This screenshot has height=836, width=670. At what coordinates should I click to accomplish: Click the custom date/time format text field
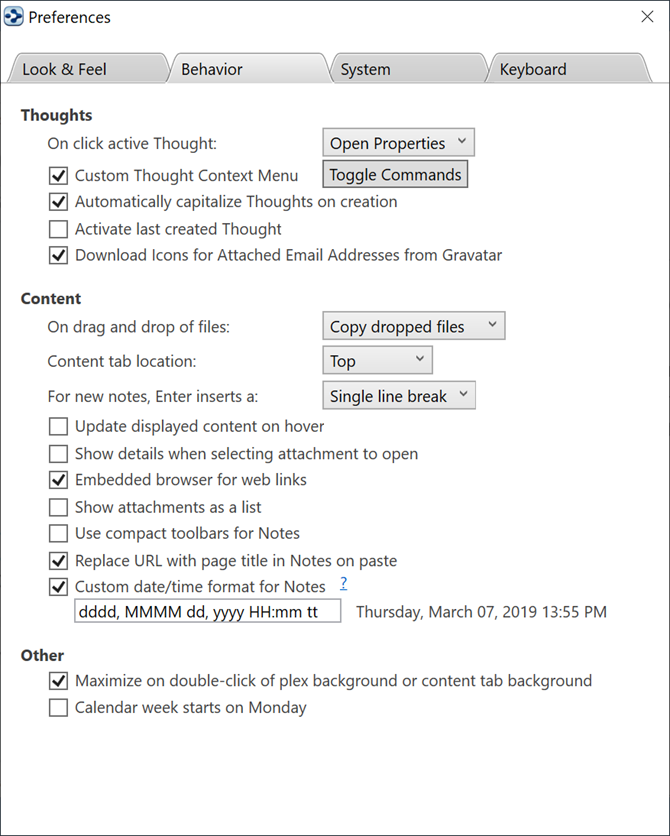coord(207,611)
